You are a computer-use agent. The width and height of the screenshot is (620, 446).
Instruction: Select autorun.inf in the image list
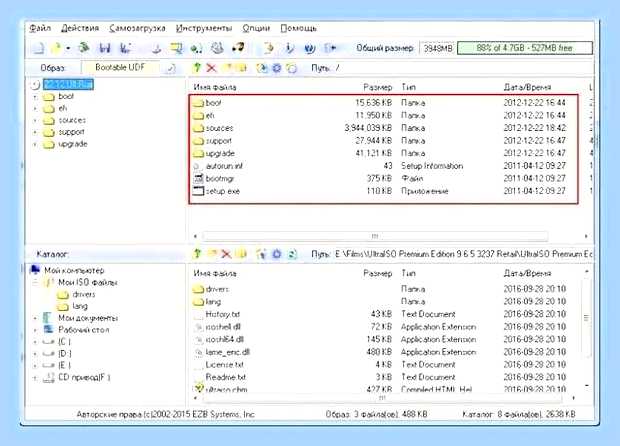point(224,166)
